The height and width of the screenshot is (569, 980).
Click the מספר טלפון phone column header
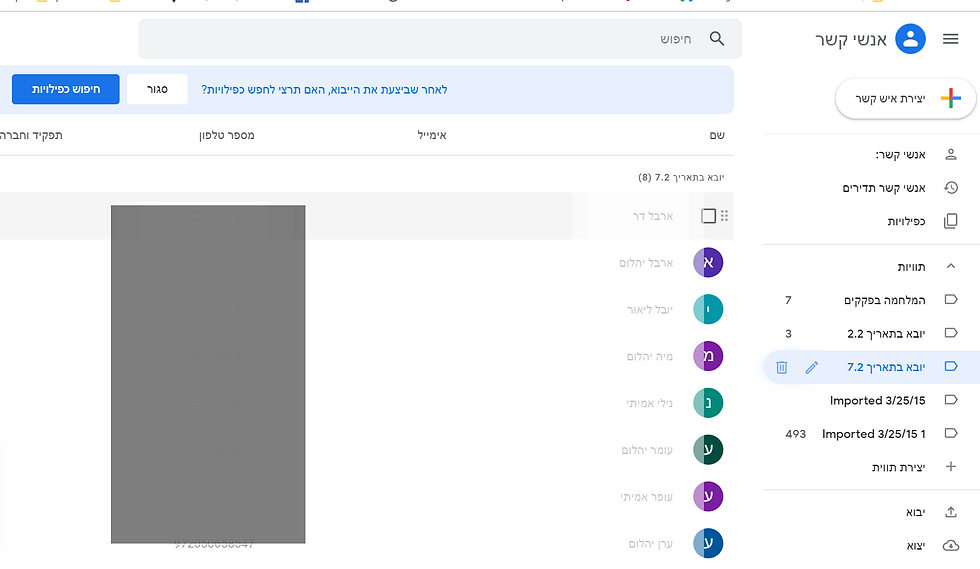click(x=227, y=135)
